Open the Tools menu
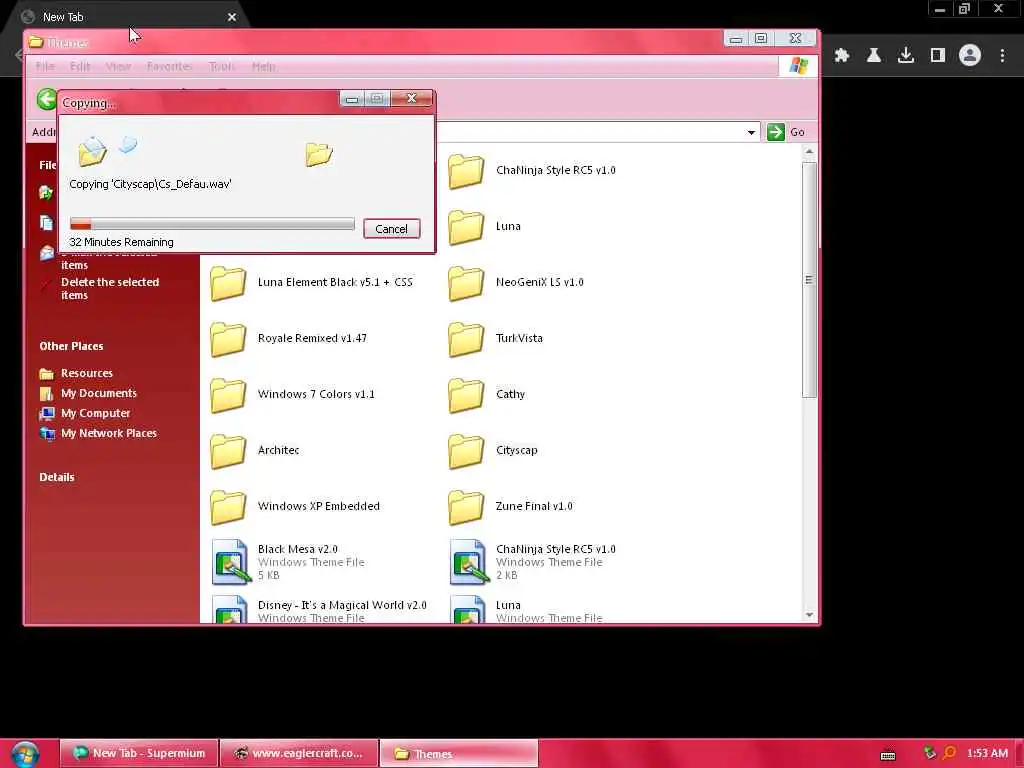Screen dimensions: 1024x768 click(x=221, y=66)
